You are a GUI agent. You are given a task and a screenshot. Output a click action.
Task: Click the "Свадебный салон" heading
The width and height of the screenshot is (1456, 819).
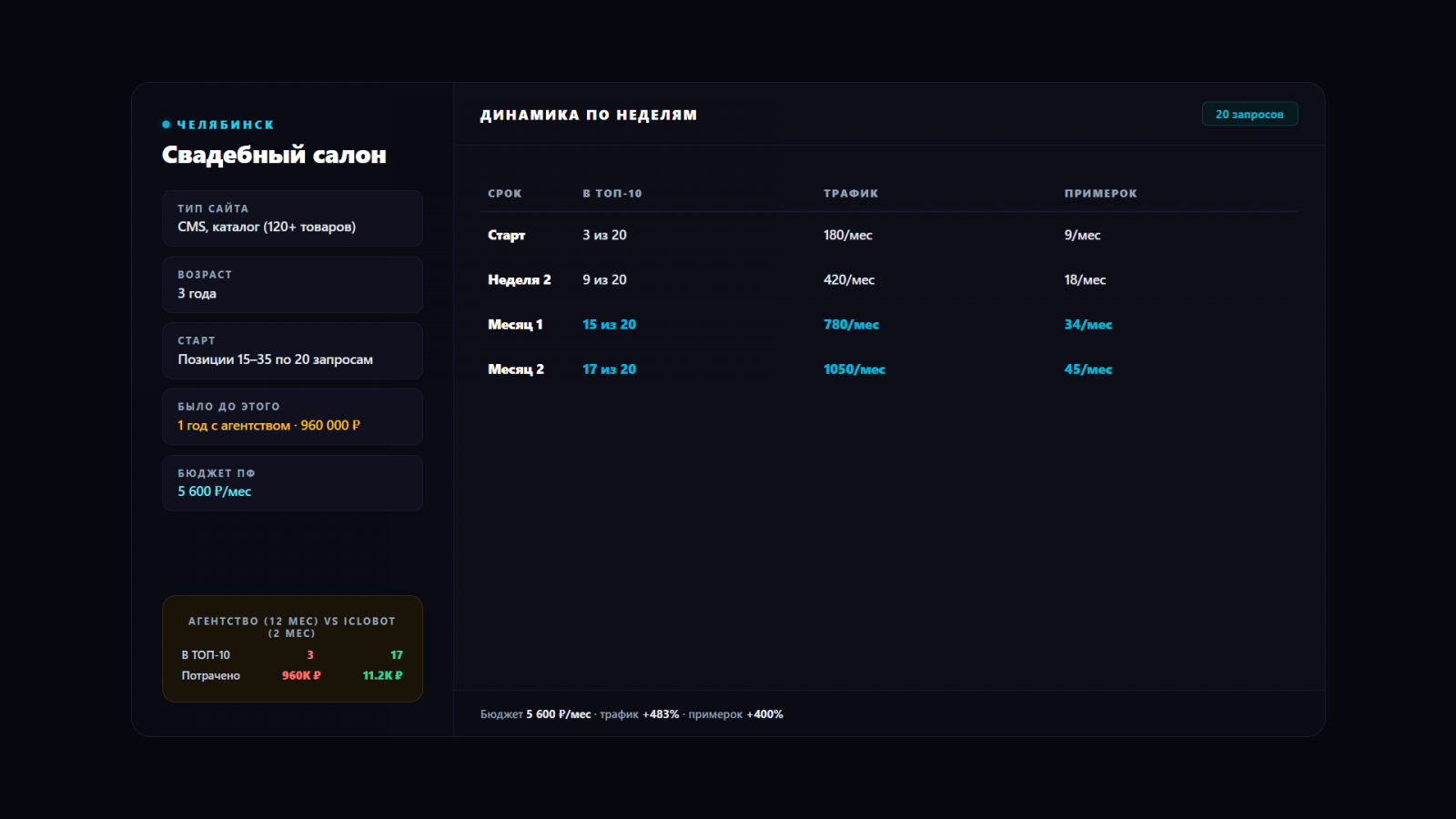point(274,155)
